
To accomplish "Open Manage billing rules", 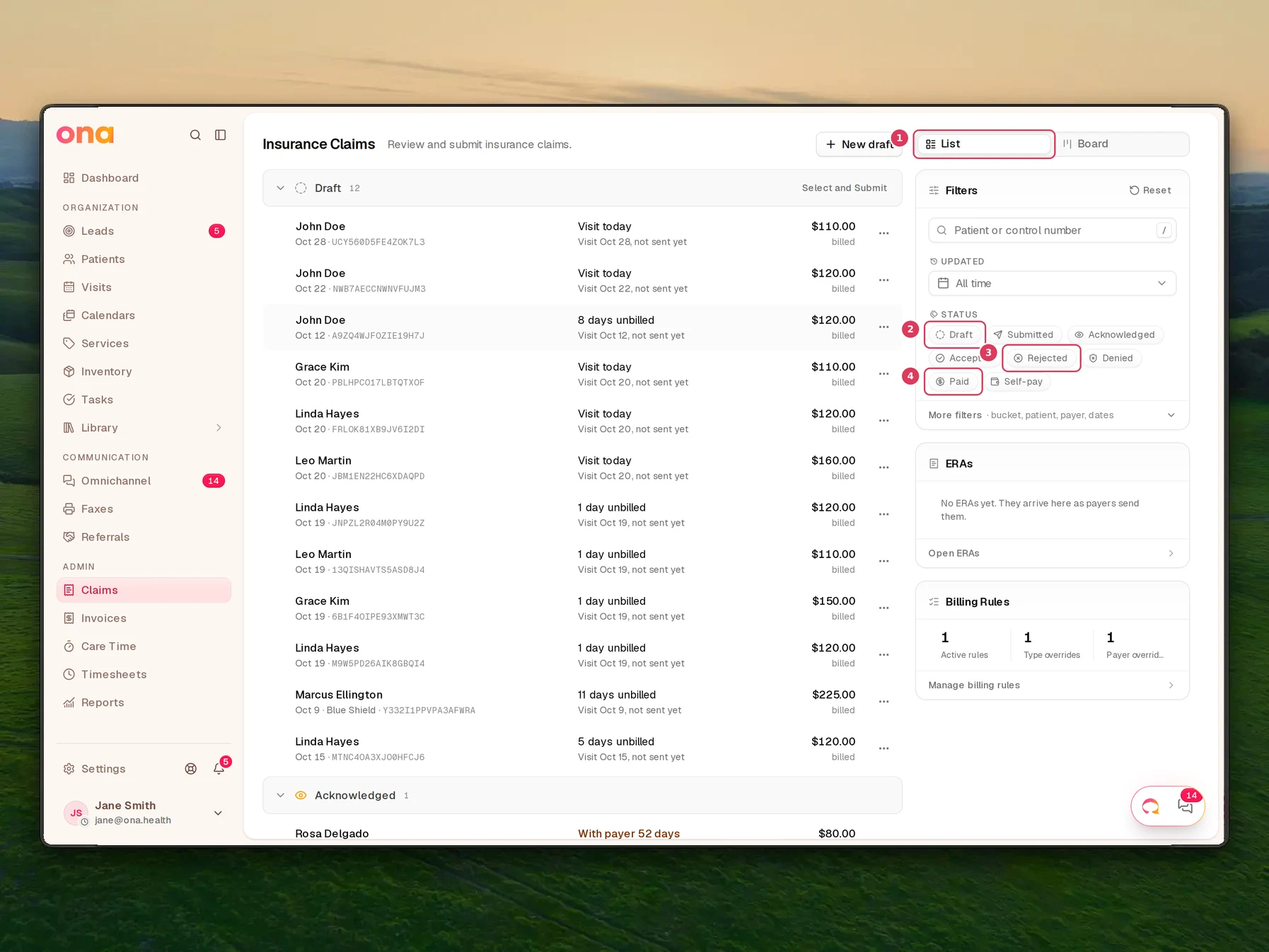I will pos(1052,685).
